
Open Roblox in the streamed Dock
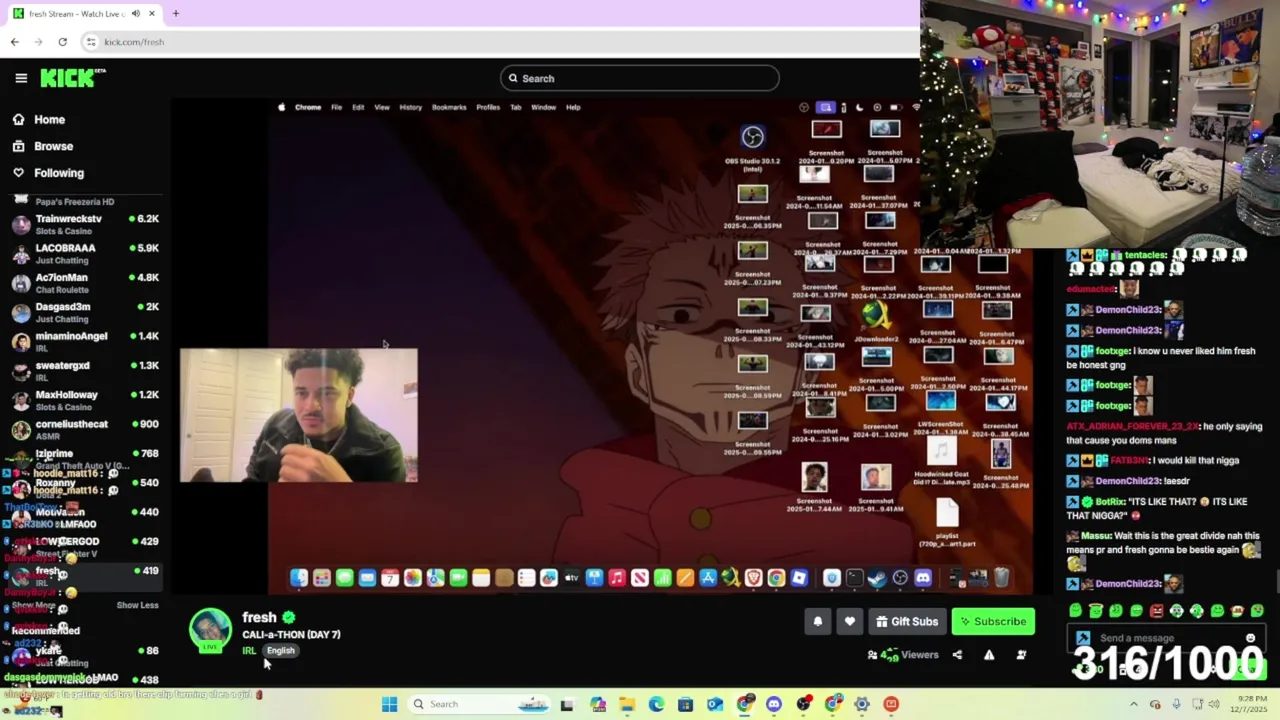click(x=800, y=578)
